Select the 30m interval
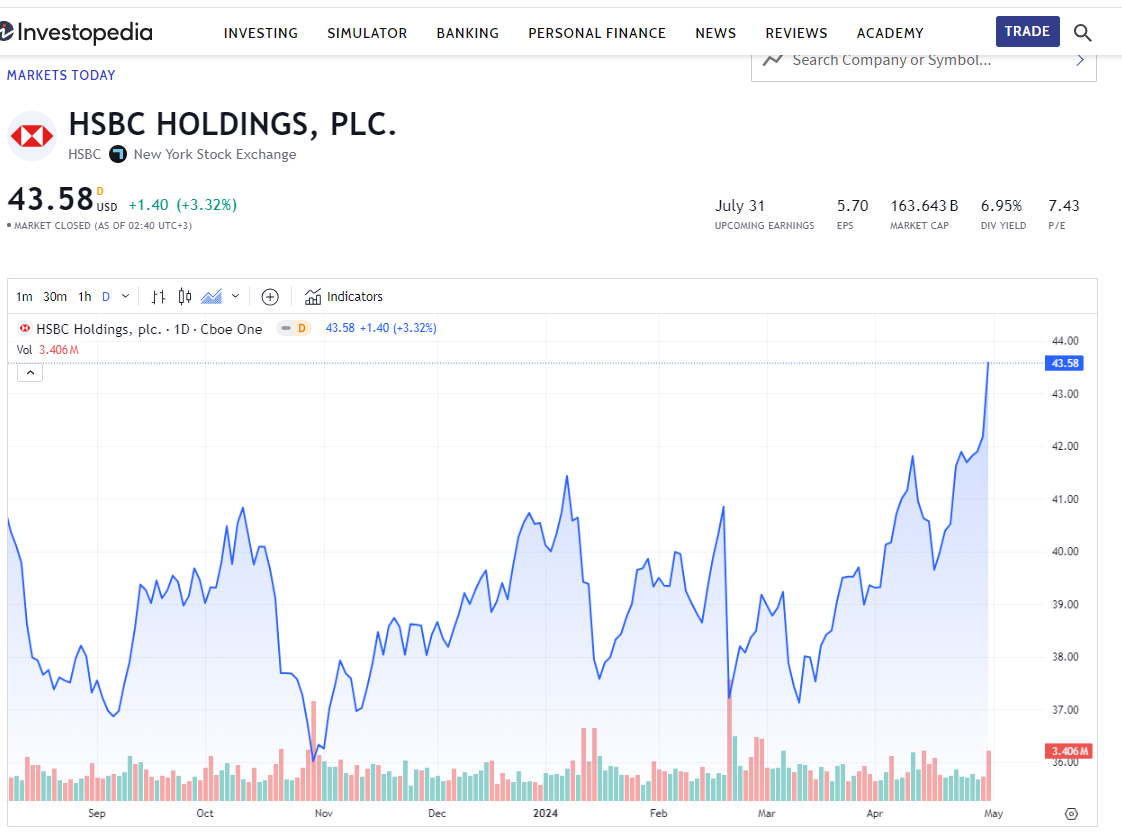 click(55, 297)
